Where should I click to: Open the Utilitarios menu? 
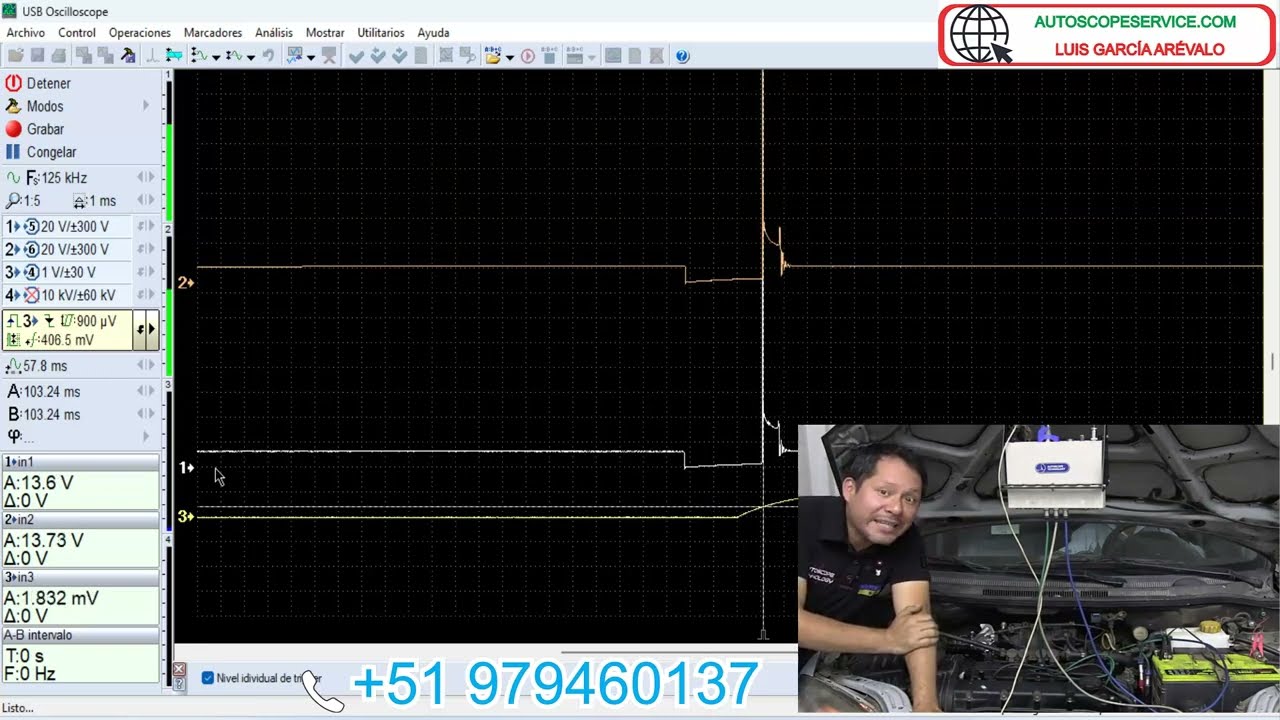[x=381, y=33]
